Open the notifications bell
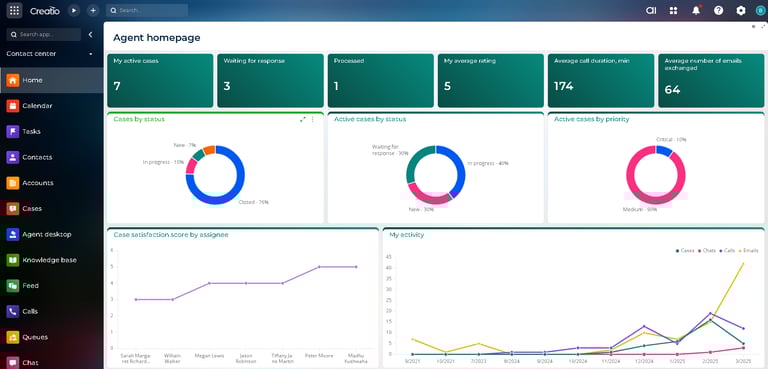768x369 pixels. (696, 10)
